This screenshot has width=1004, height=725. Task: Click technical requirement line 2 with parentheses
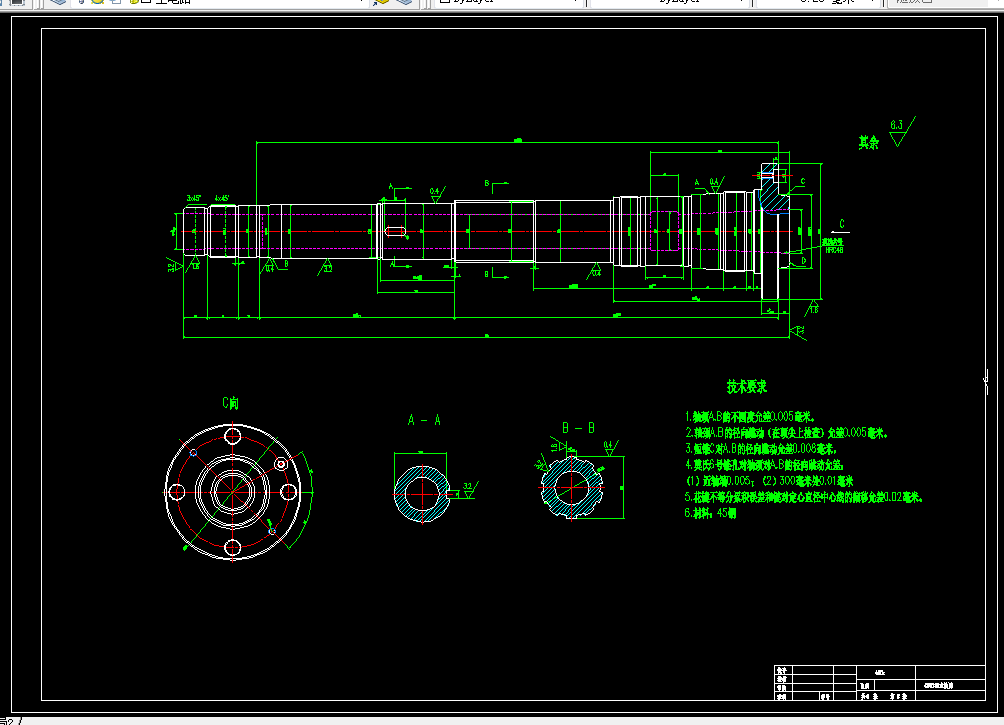pos(786,433)
